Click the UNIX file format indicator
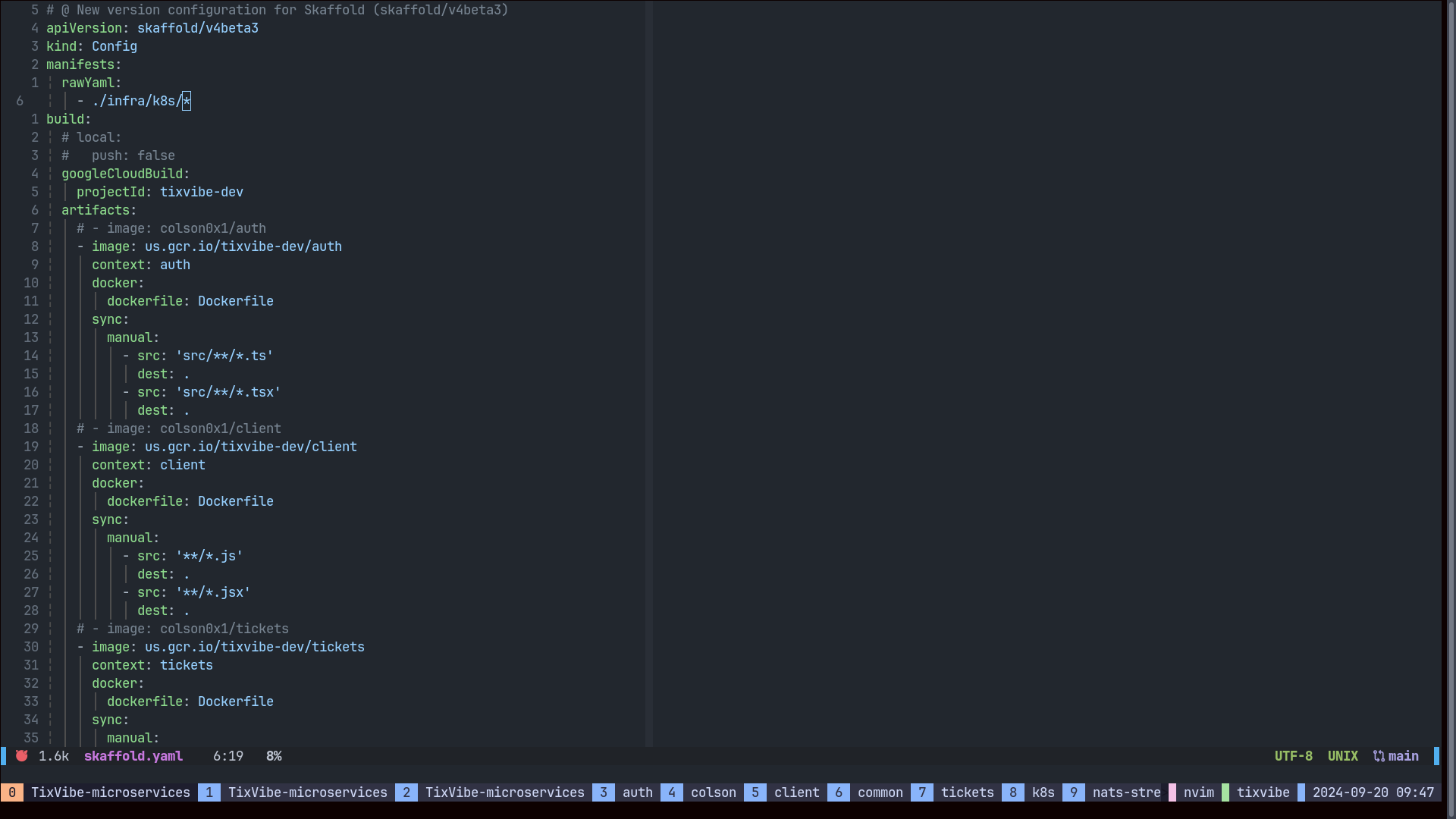 [1342, 756]
